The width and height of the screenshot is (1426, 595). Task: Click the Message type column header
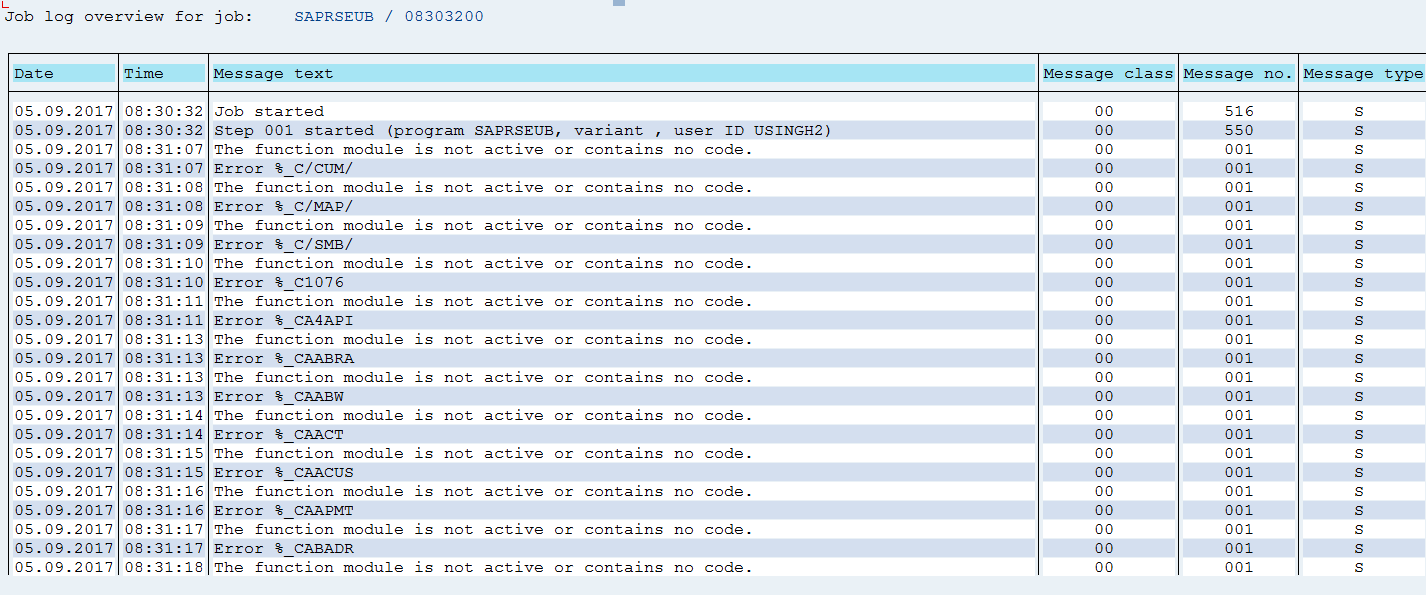[x=1363, y=73]
